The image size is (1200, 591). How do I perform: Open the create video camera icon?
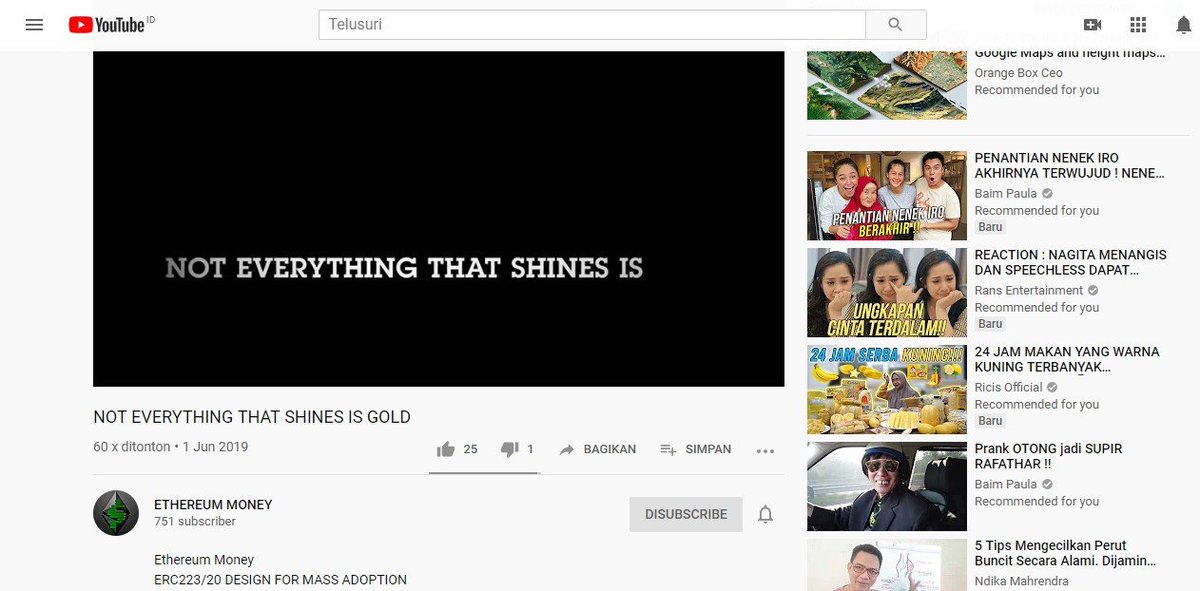coord(1092,24)
